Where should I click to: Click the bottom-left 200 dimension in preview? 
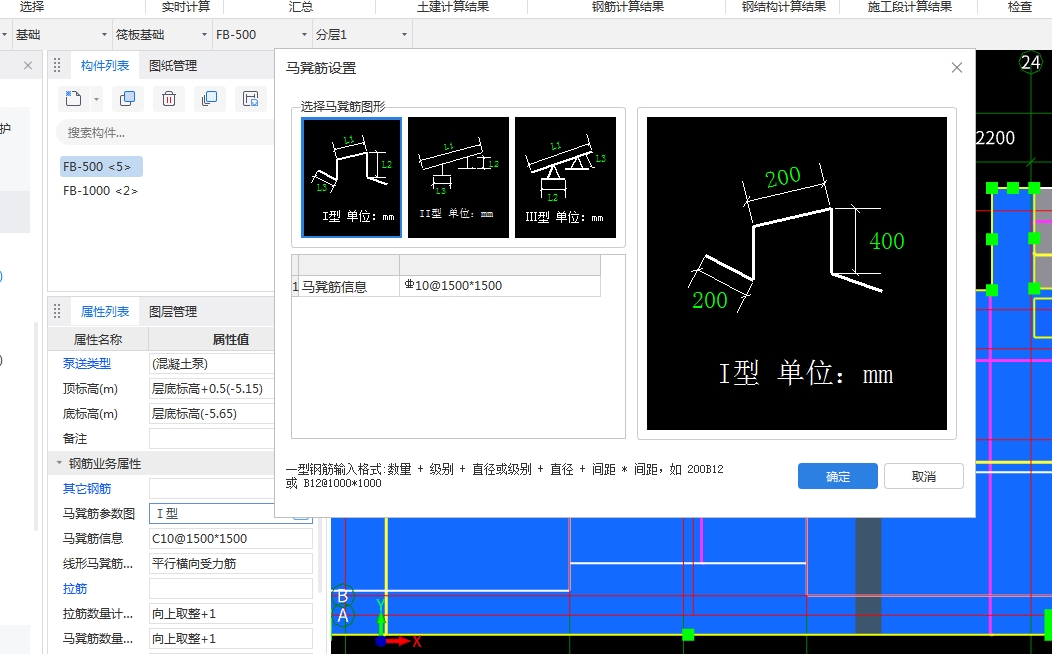(x=710, y=300)
